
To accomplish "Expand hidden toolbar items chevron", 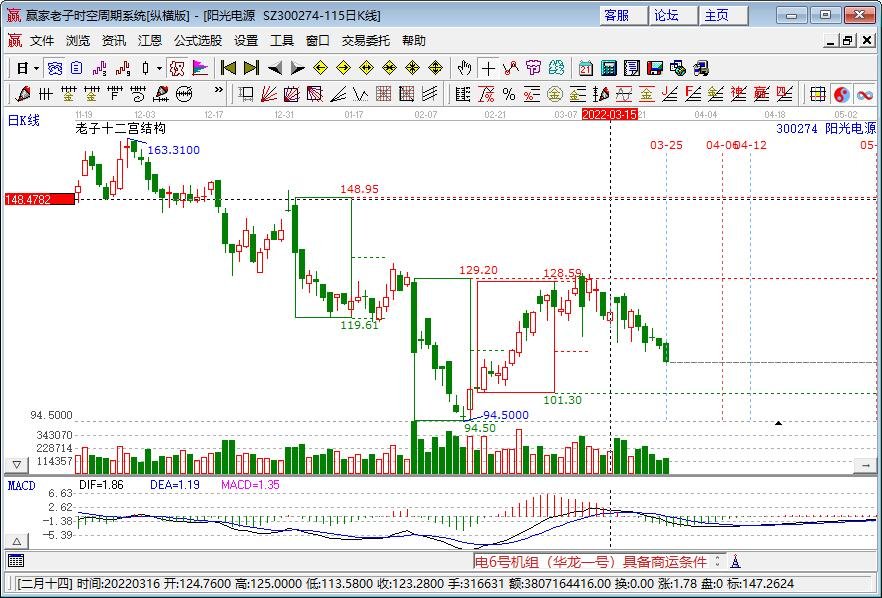I will click(x=218, y=90).
